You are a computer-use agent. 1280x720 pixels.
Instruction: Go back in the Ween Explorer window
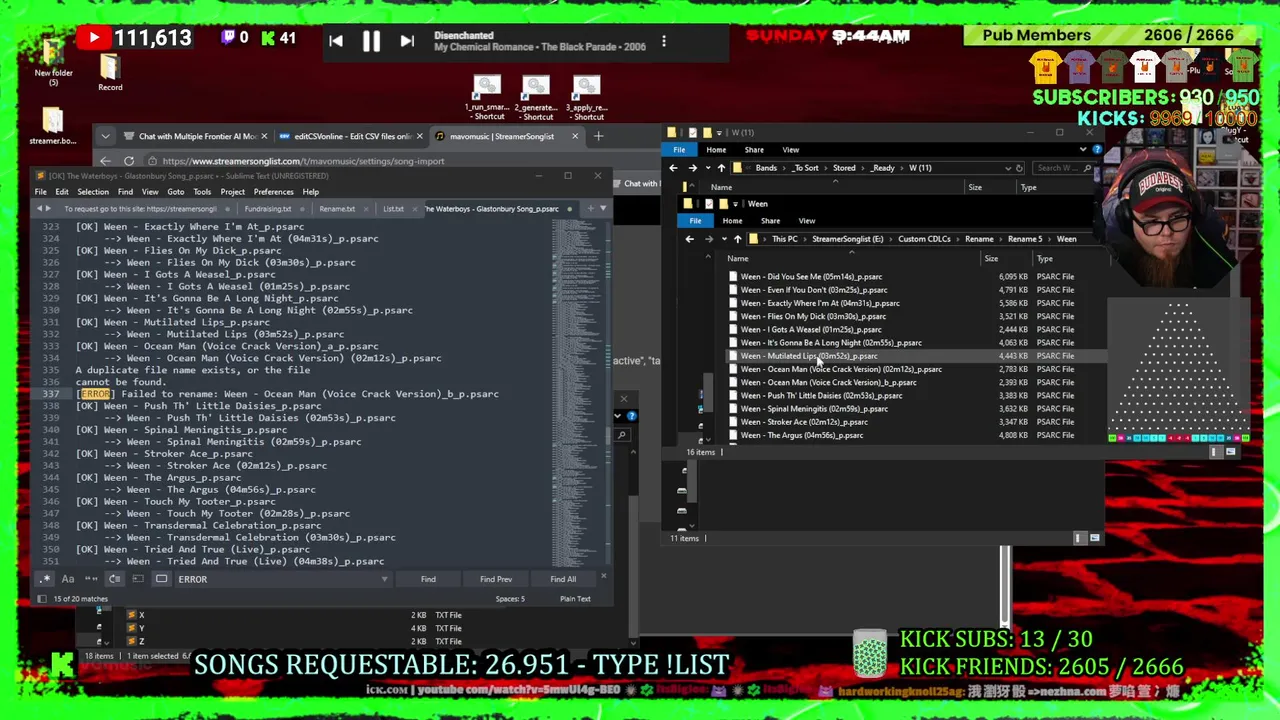[x=689, y=239]
